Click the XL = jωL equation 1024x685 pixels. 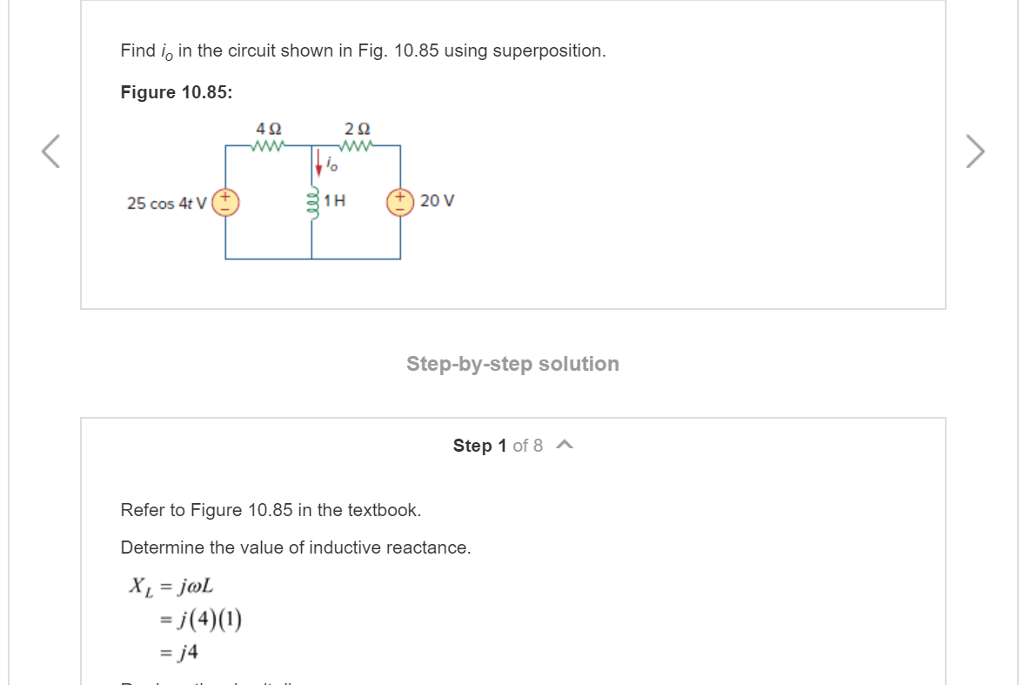point(171,586)
